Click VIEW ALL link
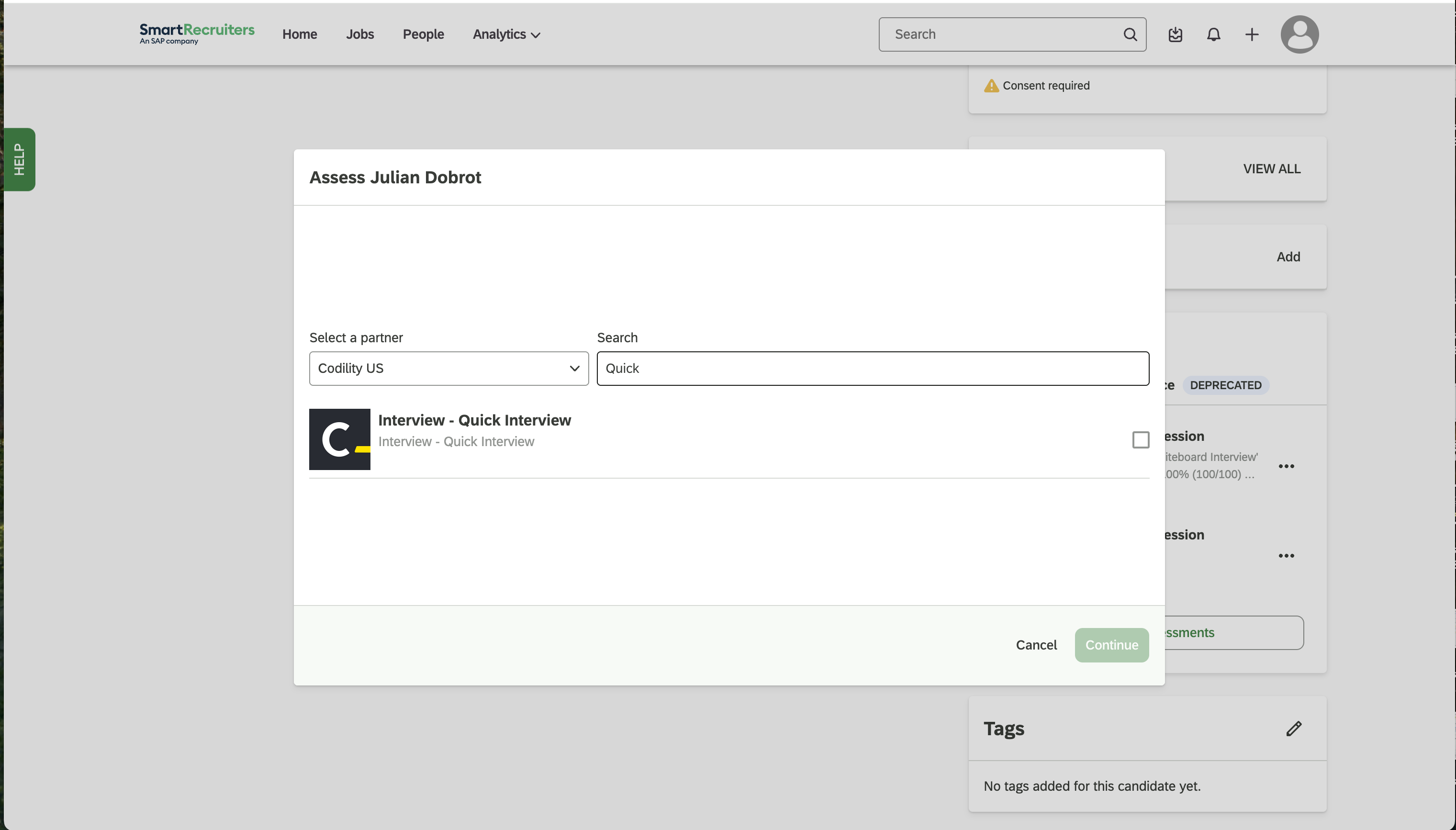 tap(1271, 169)
